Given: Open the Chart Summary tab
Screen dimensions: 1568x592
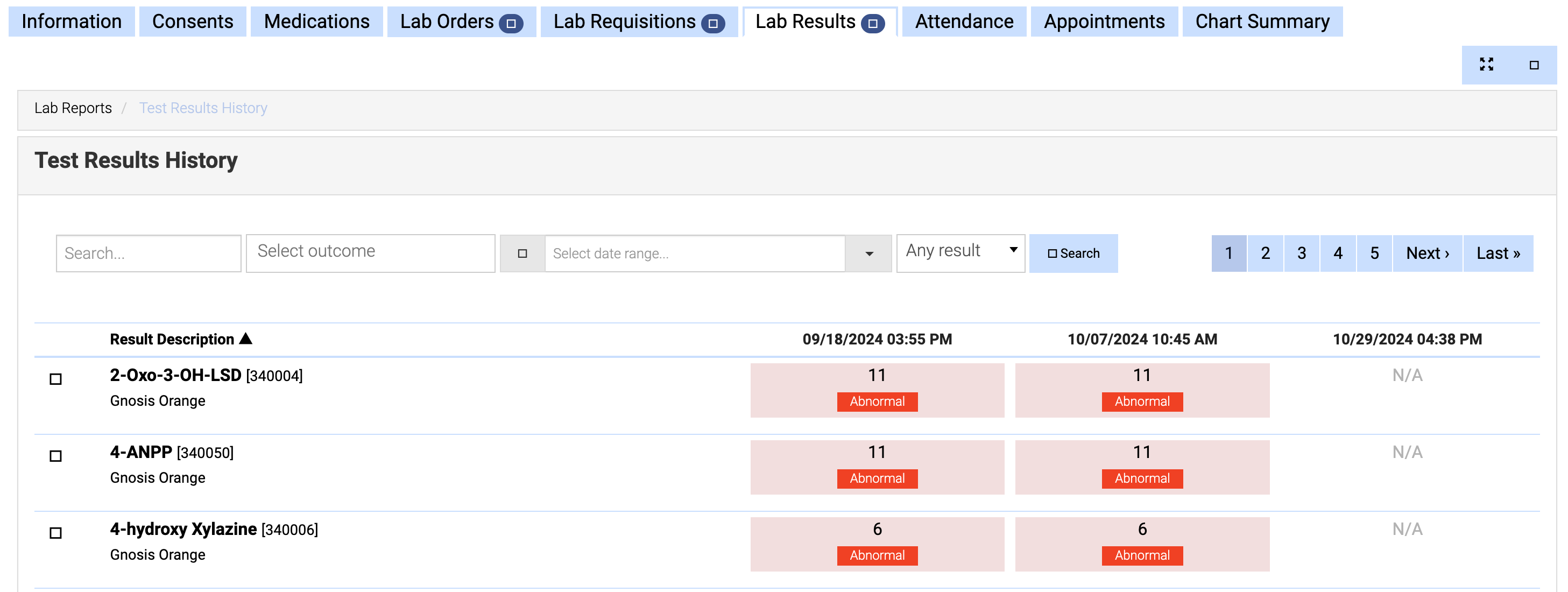Looking at the screenshot, I should pyautogui.click(x=1262, y=22).
